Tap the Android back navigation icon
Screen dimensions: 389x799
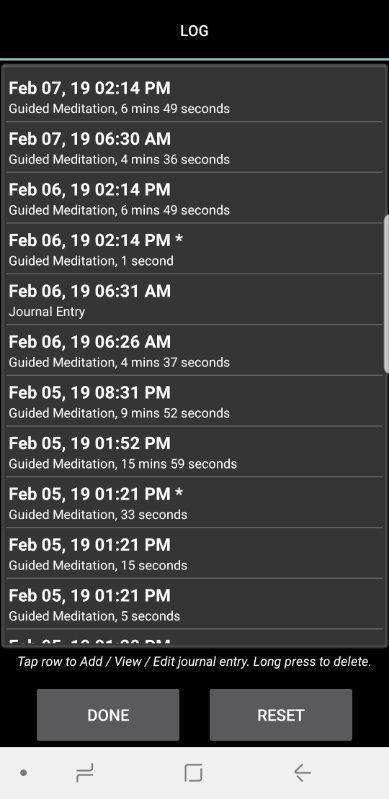point(302,773)
